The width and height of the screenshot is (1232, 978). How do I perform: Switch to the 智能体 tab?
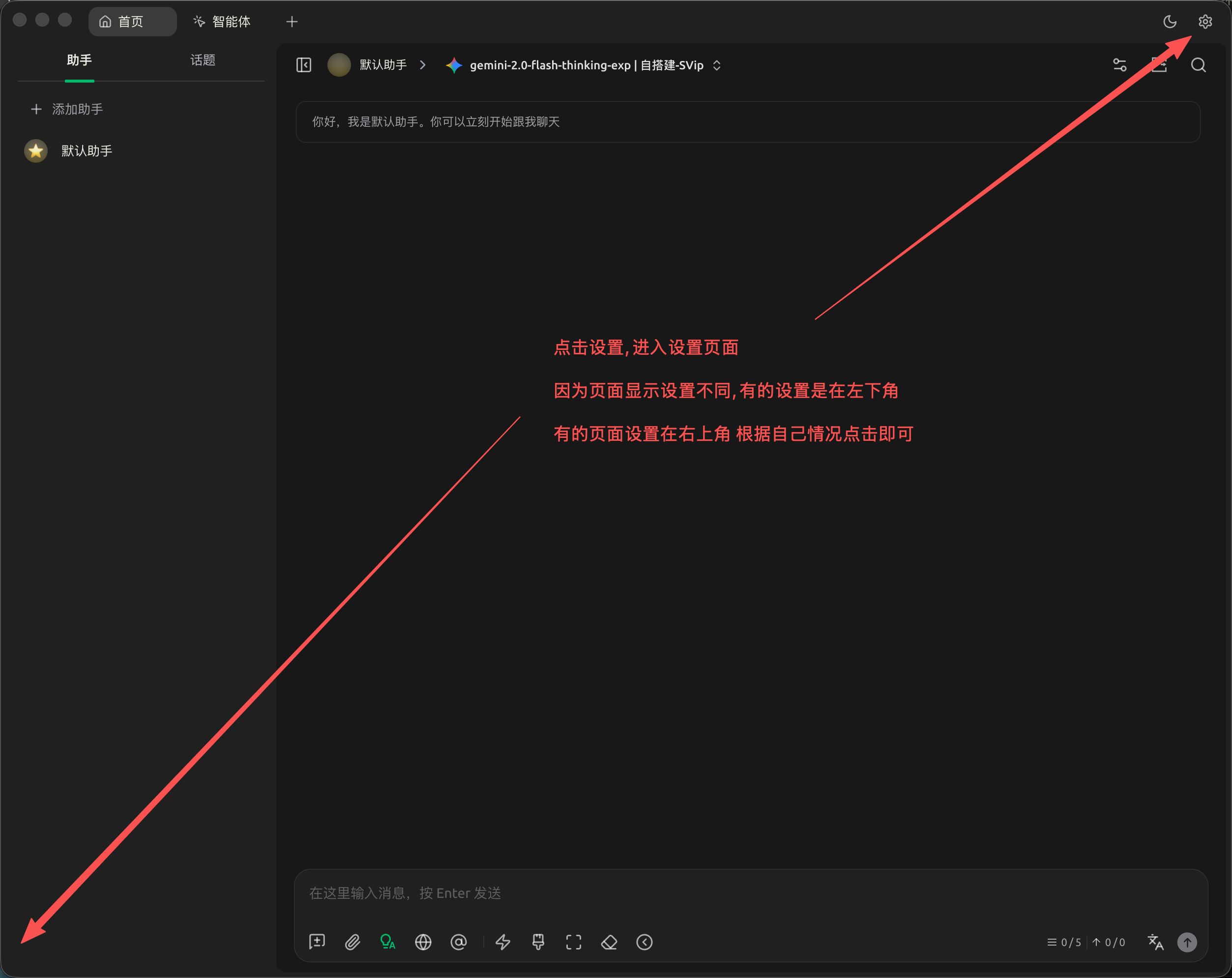point(223,22)
